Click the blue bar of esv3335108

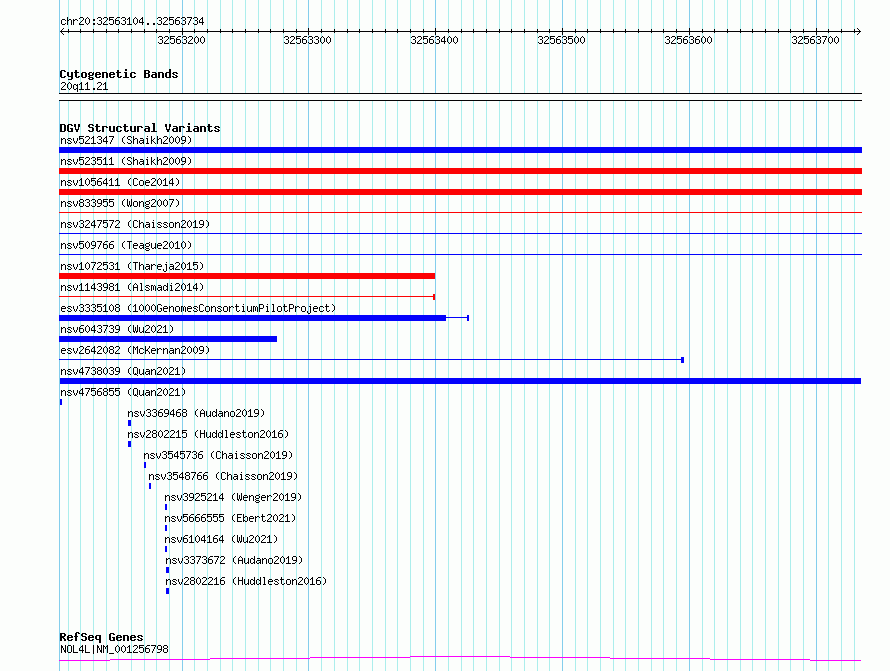[x=253, y=318]
